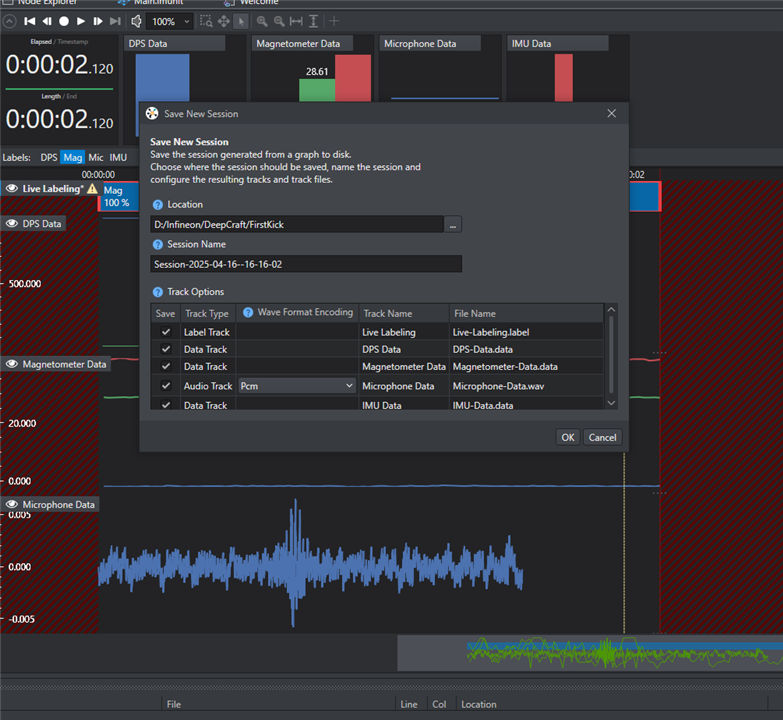Click the green 28.61 Magnetometer bar
Screen dimensions: 783x720
(x=317, y=90)
